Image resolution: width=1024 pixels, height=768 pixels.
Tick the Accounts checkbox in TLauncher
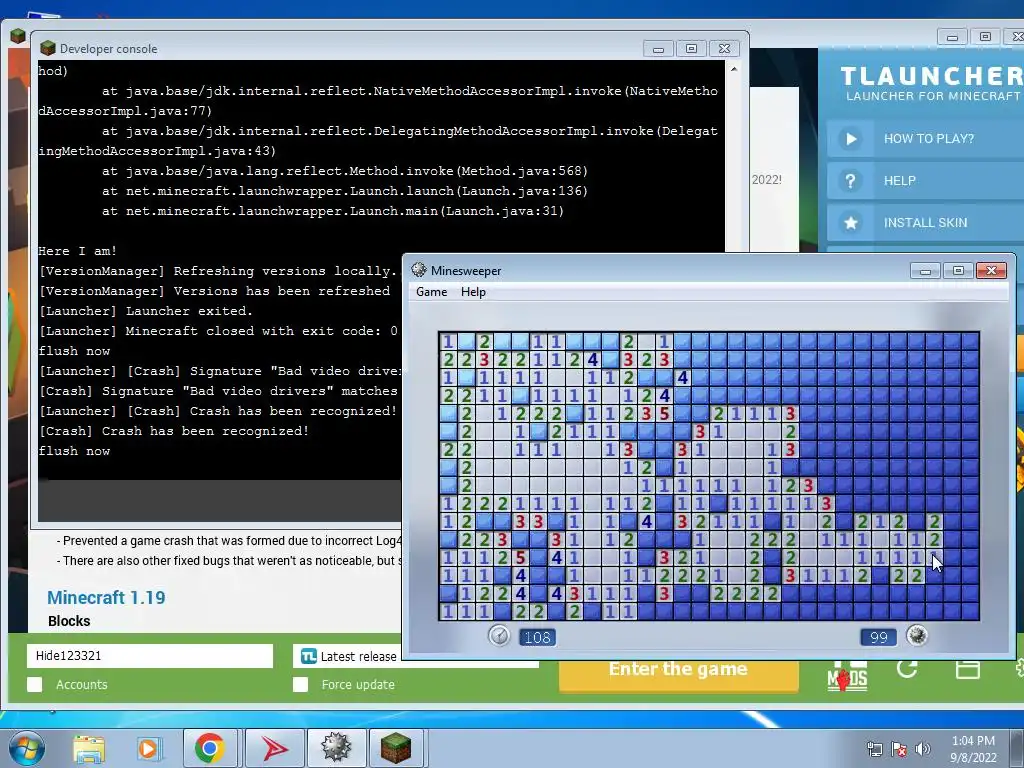point(35,684)
